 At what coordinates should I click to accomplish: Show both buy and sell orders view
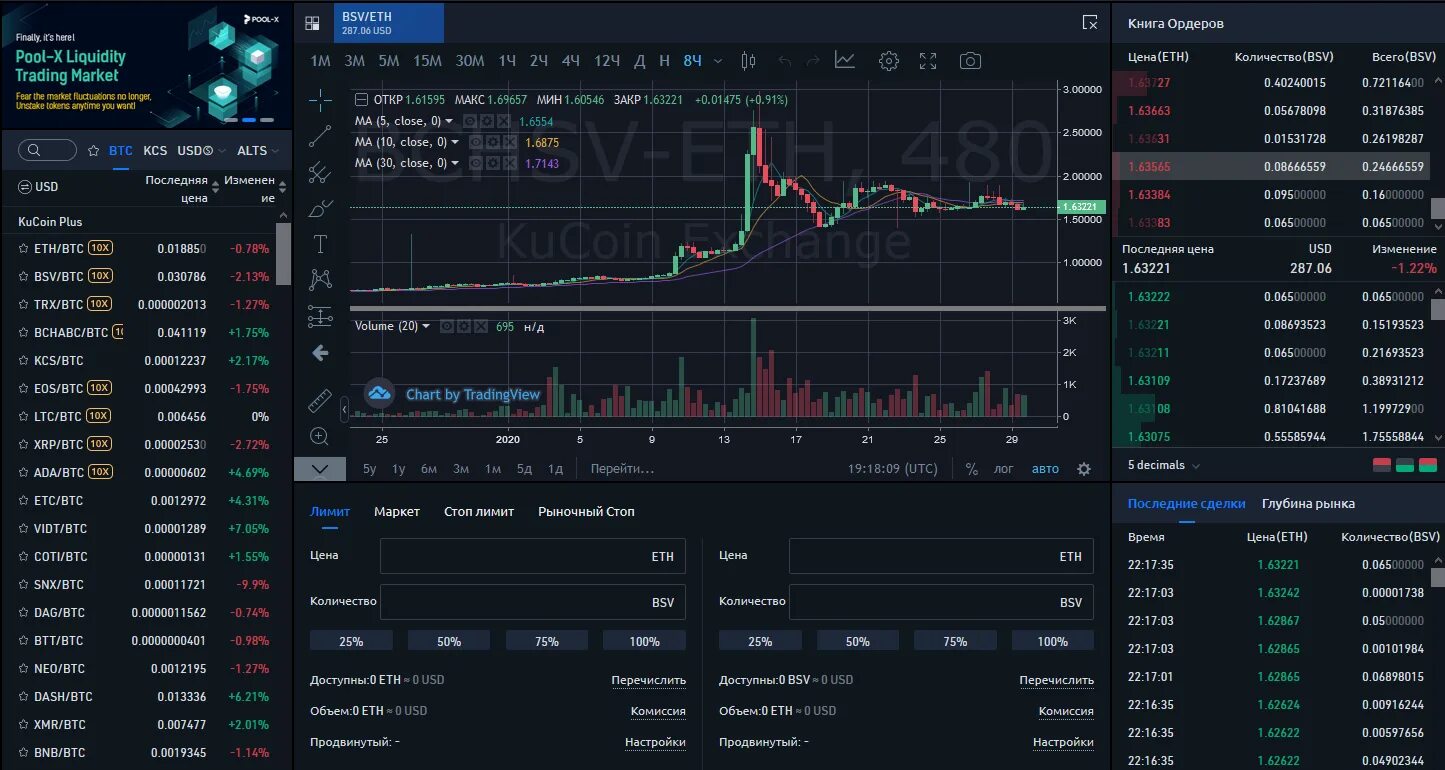(1428, 465)
